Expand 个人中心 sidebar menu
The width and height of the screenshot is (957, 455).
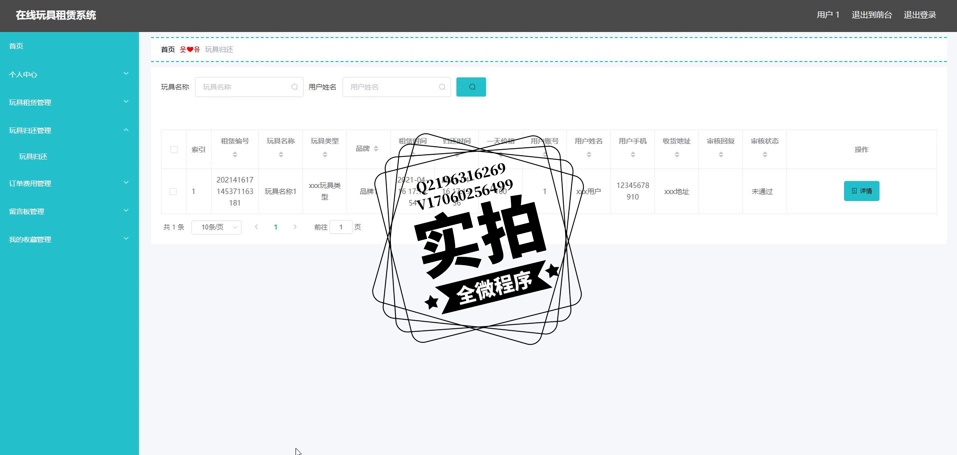pos(69,74)
